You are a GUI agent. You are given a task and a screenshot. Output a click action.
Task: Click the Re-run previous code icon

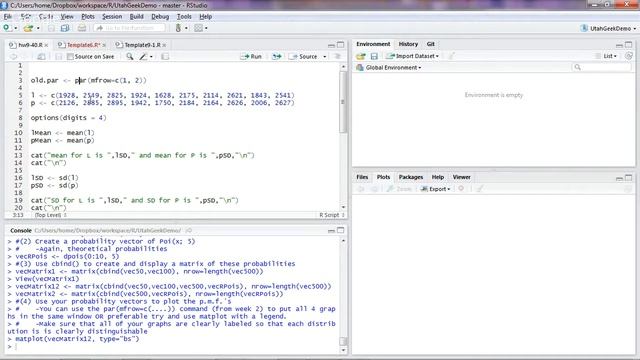[276, 56]
